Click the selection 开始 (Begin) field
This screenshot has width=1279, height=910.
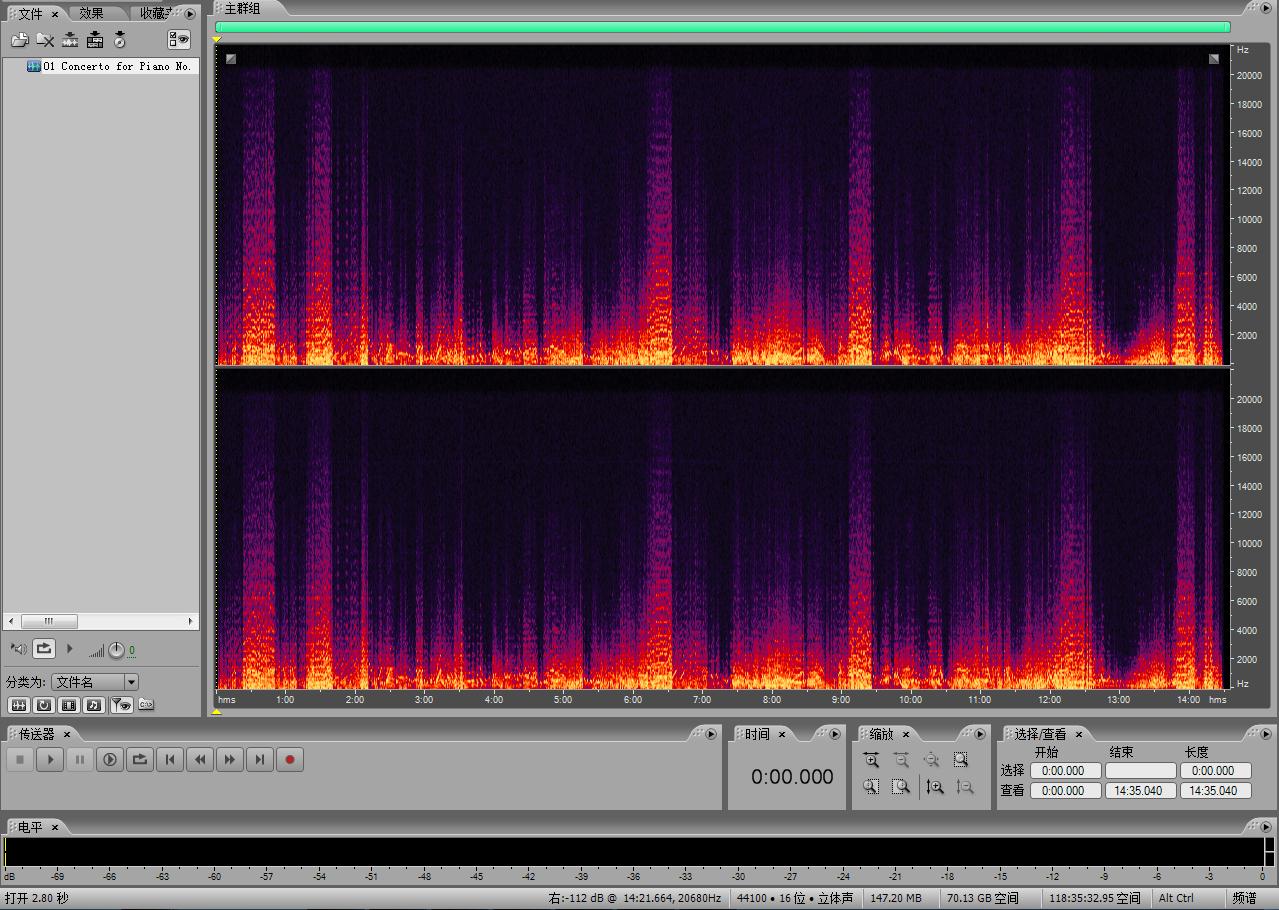pyautogui.click(x=1066, y=771)
